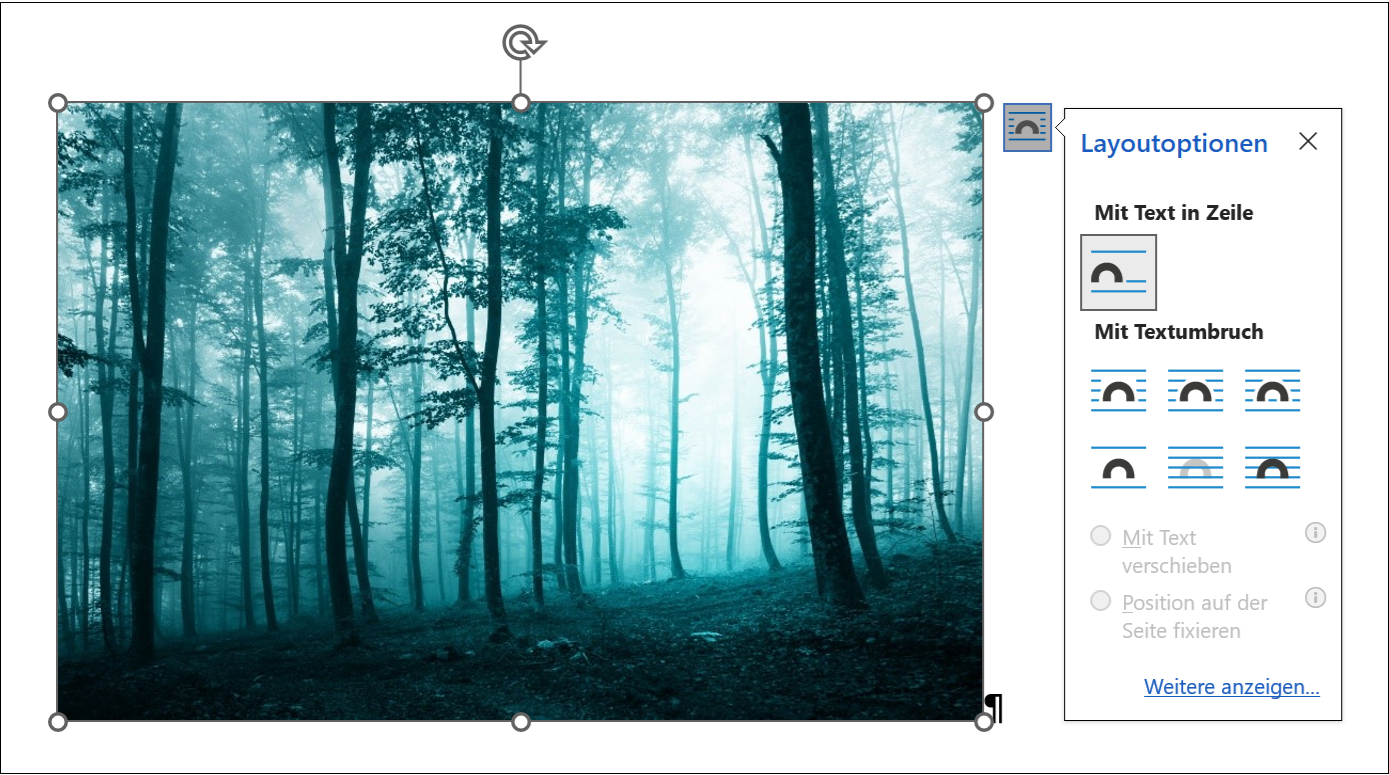1389x775 pixels.
Task: Select 'Position auf der Seite fixieren' radio button
Action: point(1101,601)
